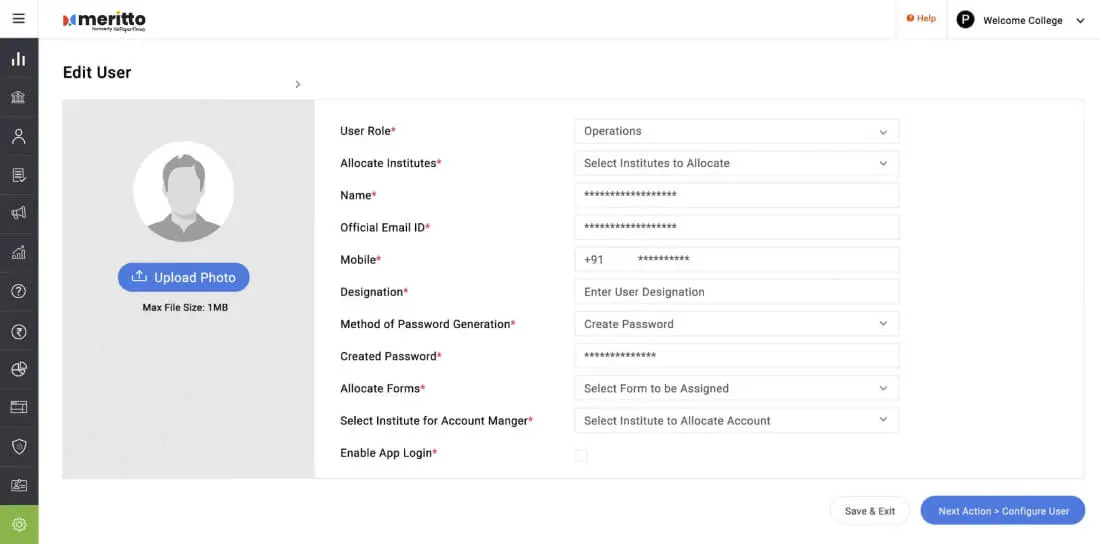The image size is (1100, 544).
Task: Open the form checklist icon in sidebar
Action: click(19, 175)
